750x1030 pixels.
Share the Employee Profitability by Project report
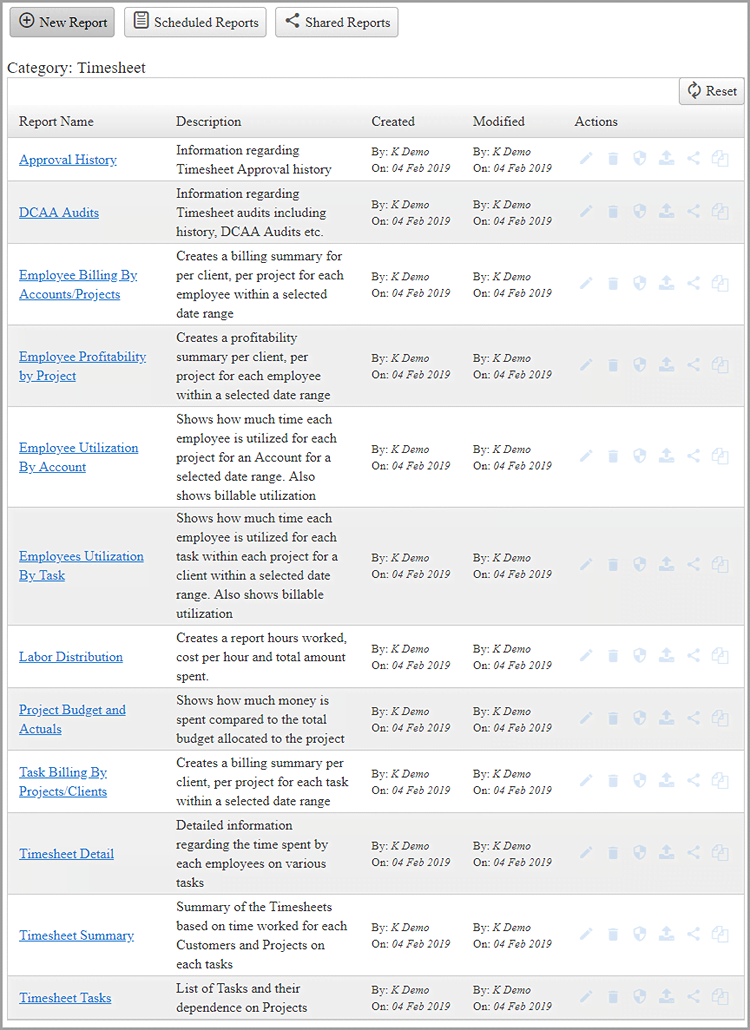[x=693, y=366]
